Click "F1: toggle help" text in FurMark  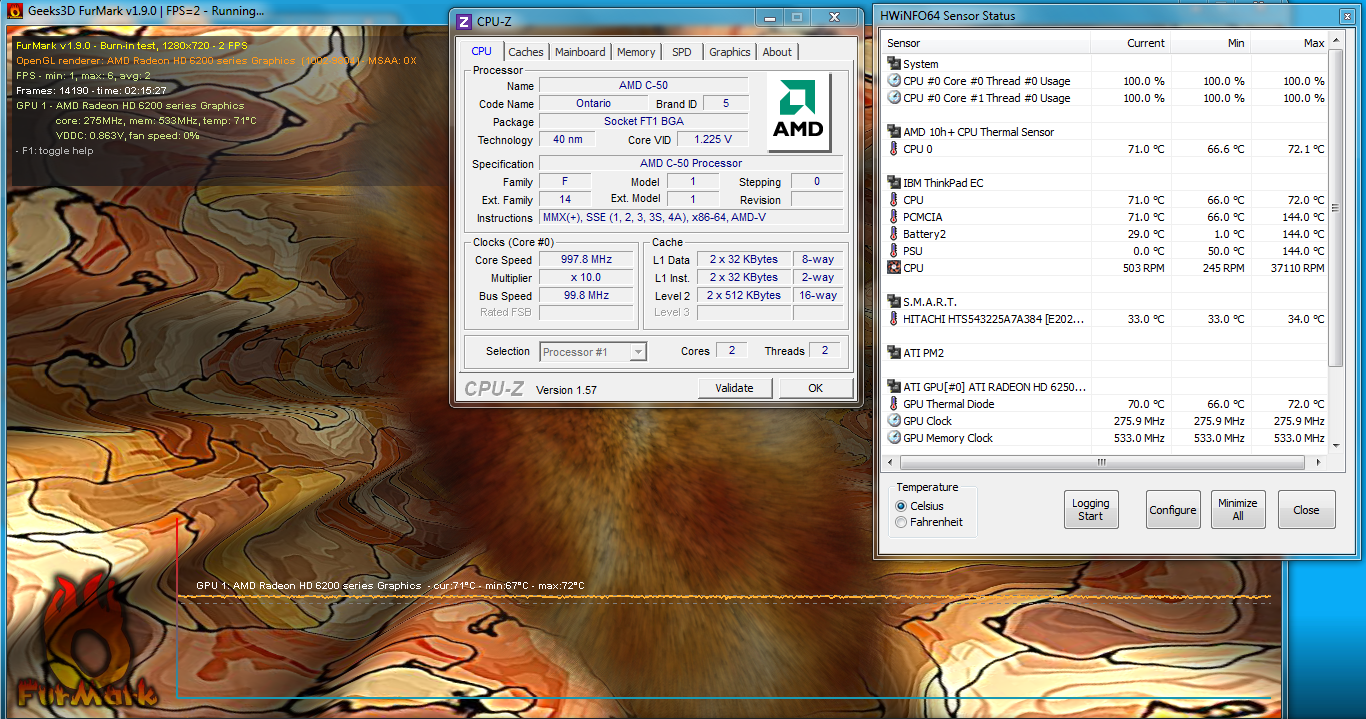click(58, 151)
